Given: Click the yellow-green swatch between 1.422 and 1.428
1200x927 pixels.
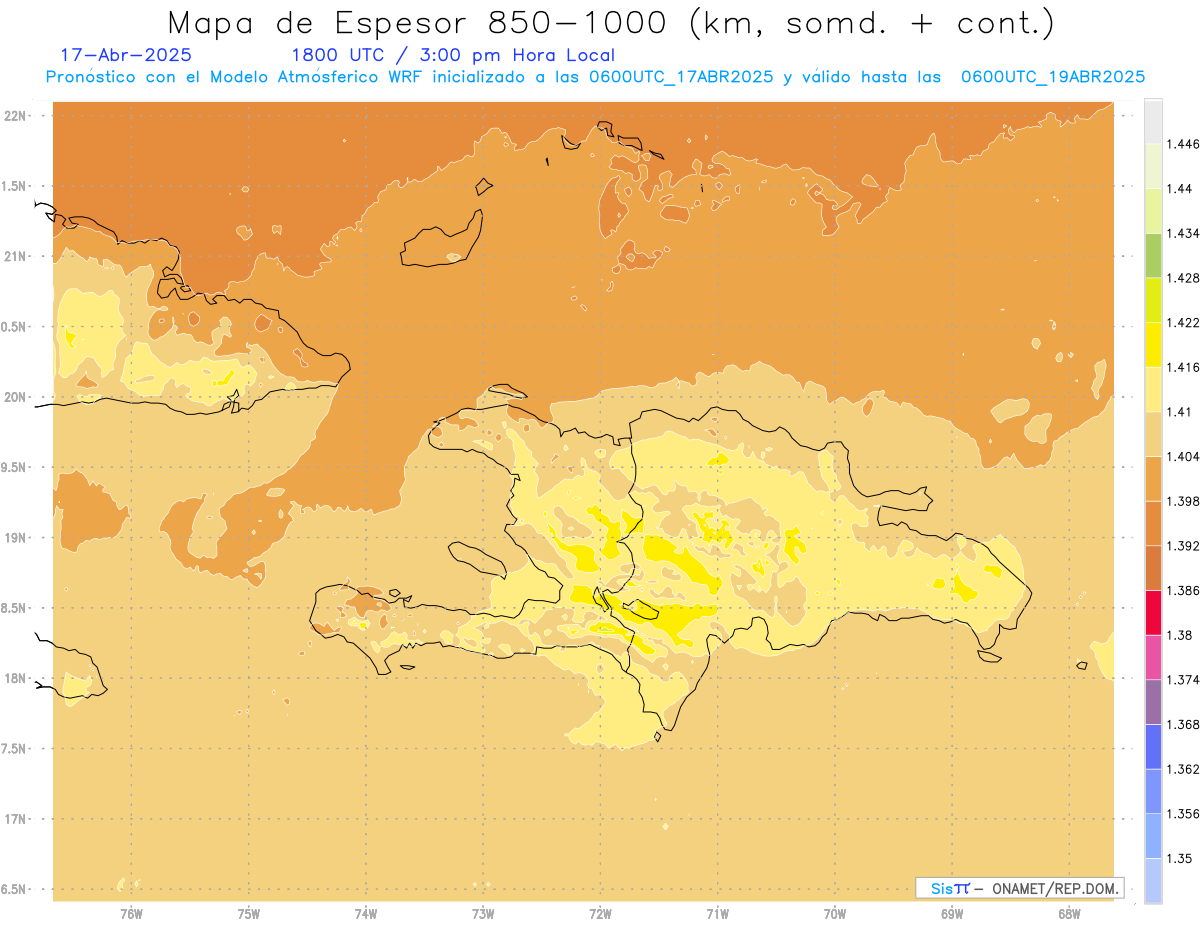Looking at the screenshot, I should 1153,300.
